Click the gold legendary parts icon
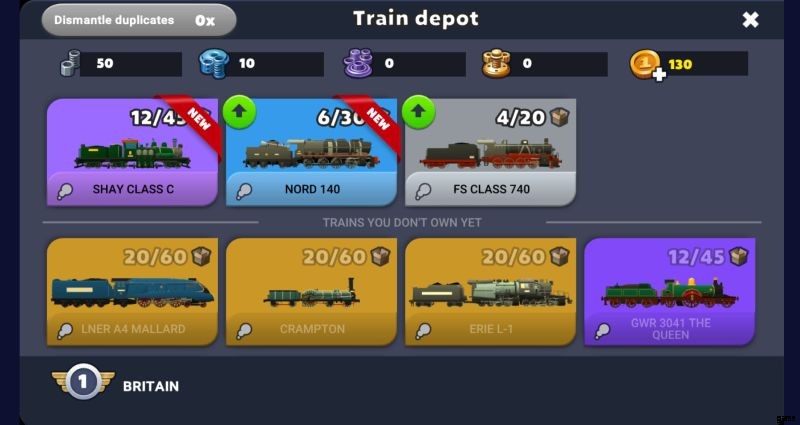The height and width of the screenshot is (425, 800). [x=496, y=64]
